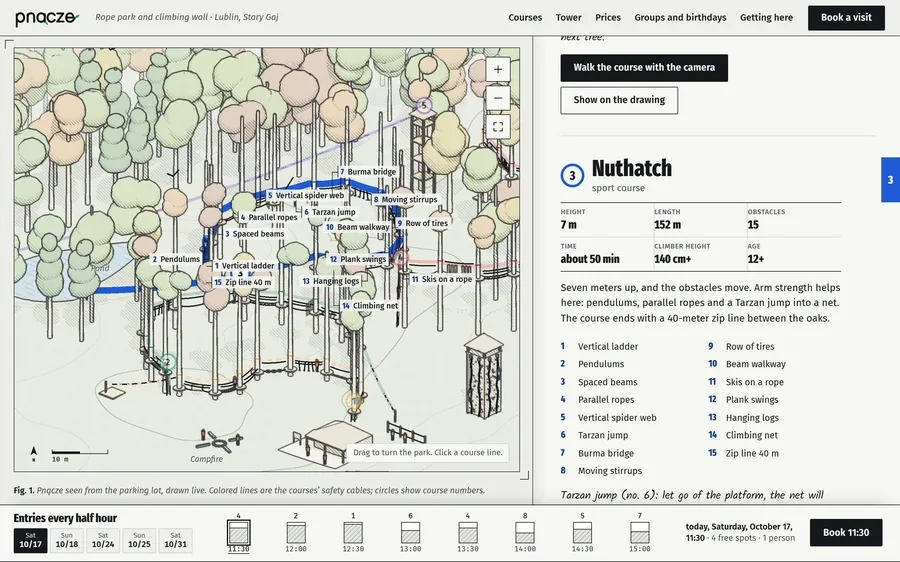Select the 14:30 entry slot

click(x=583, y=533)
